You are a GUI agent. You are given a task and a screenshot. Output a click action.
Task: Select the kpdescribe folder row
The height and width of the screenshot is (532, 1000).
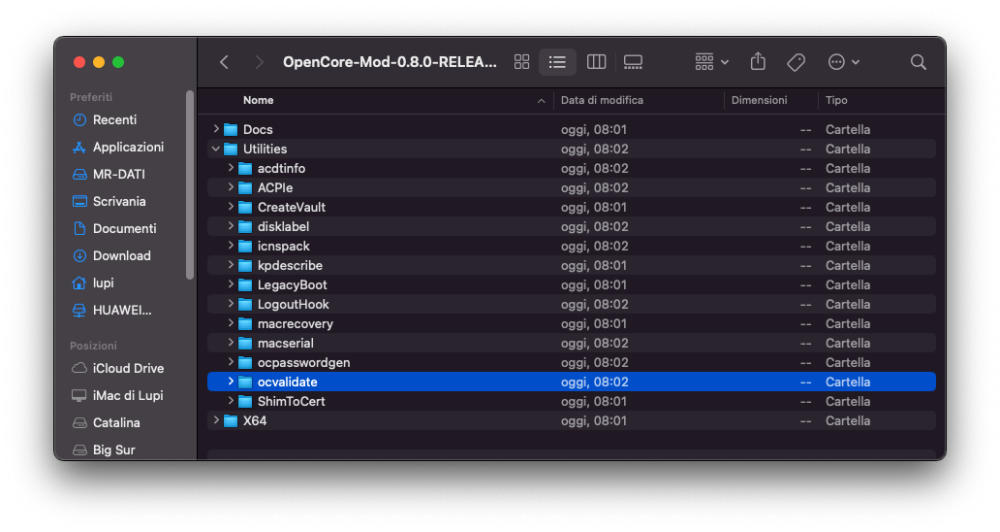[571, 265]
